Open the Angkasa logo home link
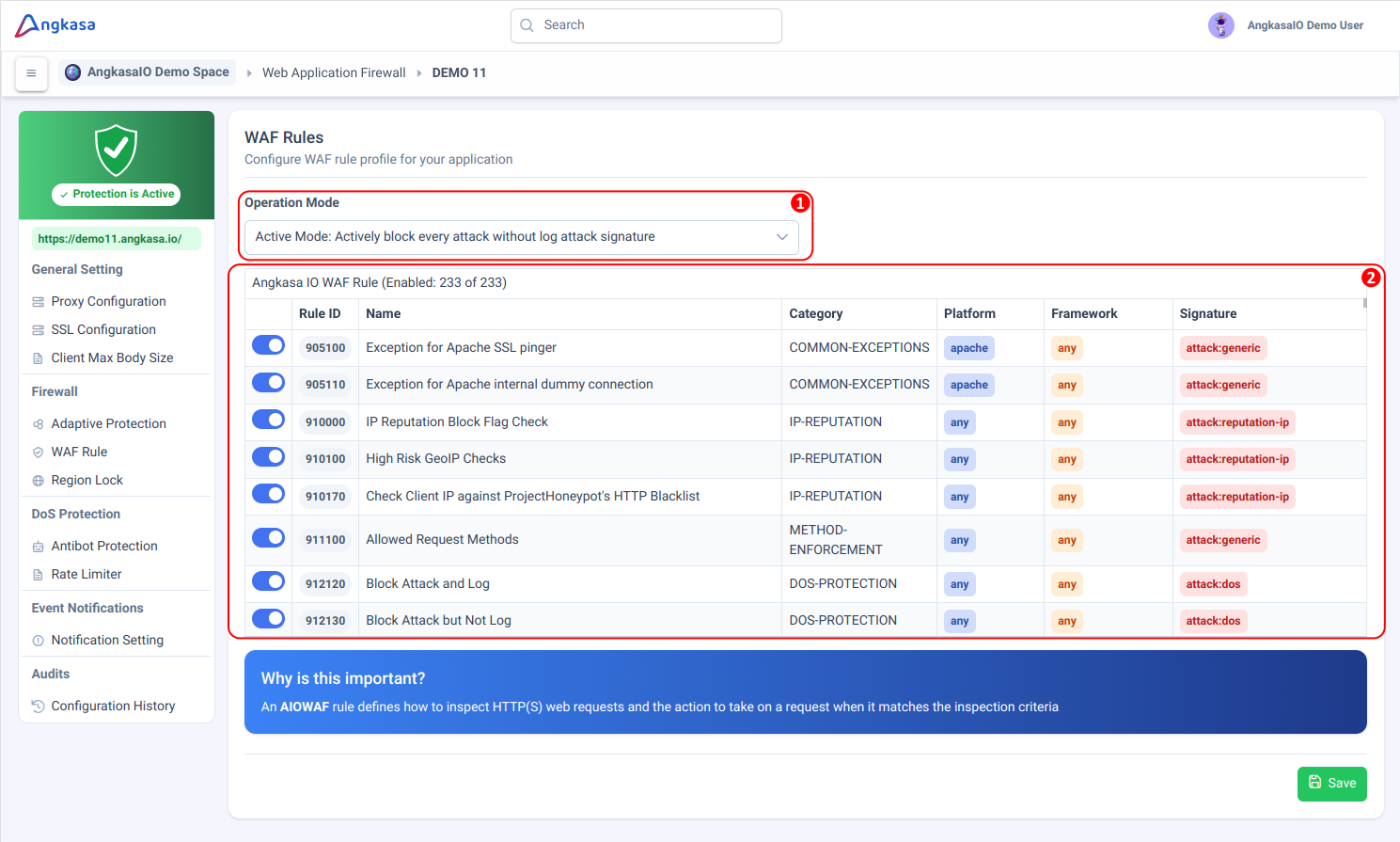 tap(55, 25)
